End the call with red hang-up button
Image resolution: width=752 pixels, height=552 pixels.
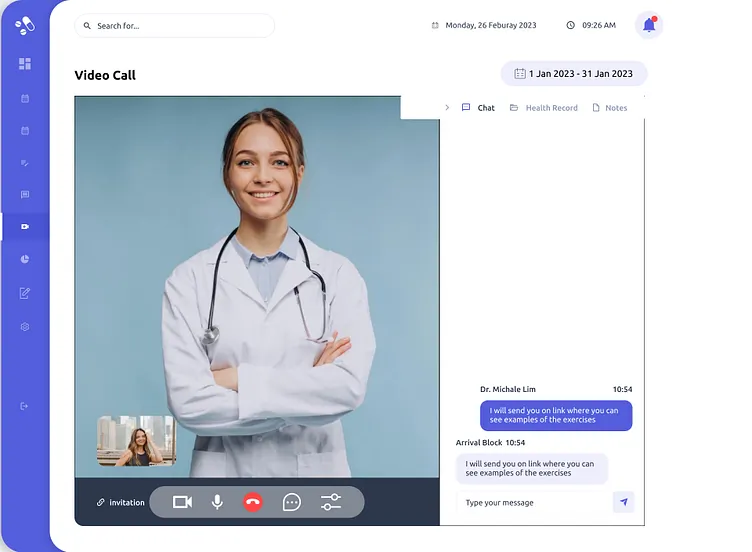pos(253,502)
